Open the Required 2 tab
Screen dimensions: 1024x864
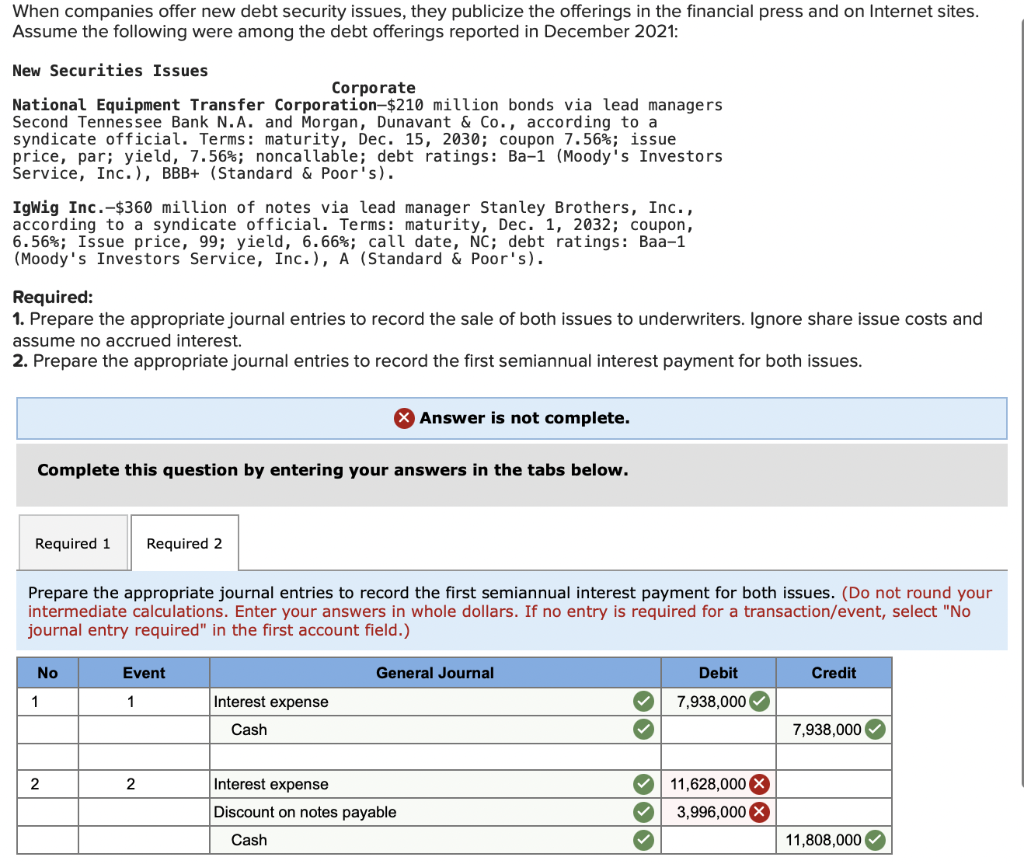coord(185,543)
